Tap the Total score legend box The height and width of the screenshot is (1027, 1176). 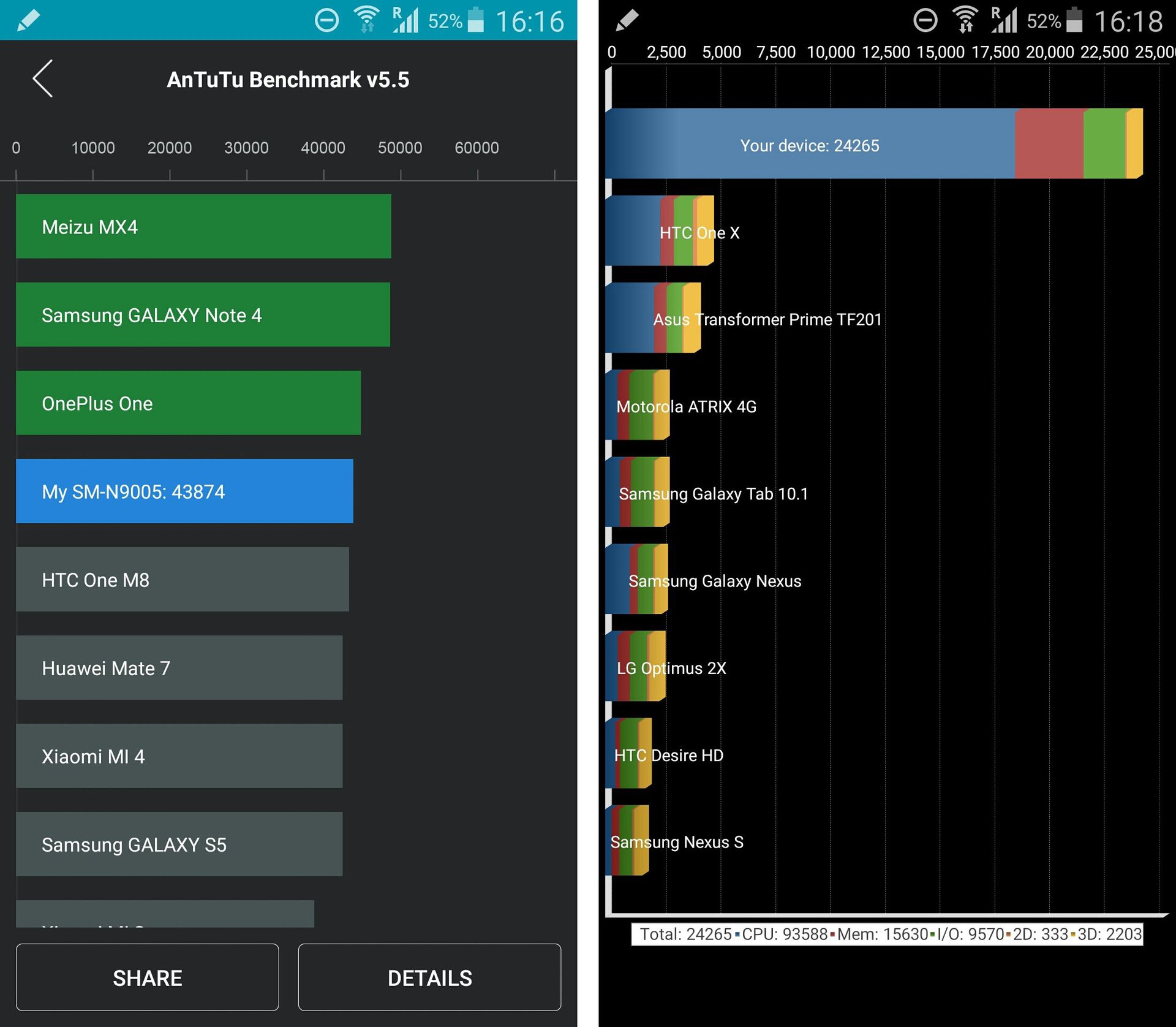point(887,934)
